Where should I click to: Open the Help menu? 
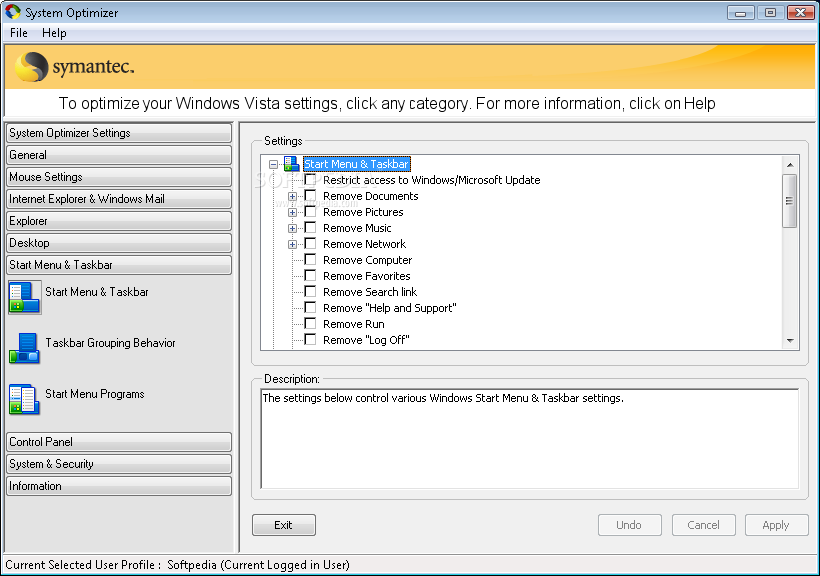pyautogui.click(x=54, y=33)
